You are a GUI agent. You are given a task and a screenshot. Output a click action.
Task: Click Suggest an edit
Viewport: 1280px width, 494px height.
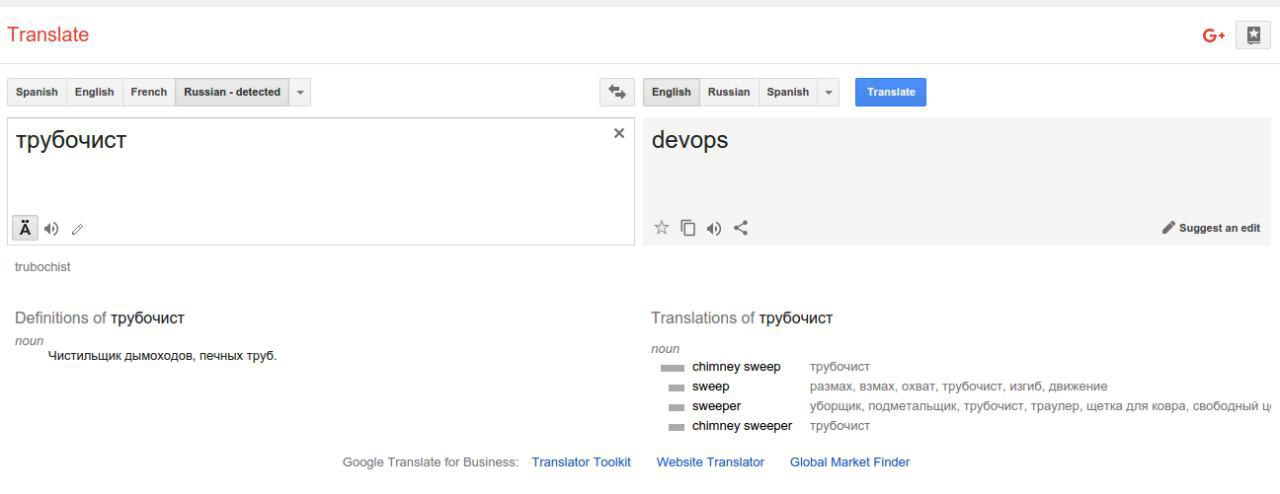(1211, 228)
